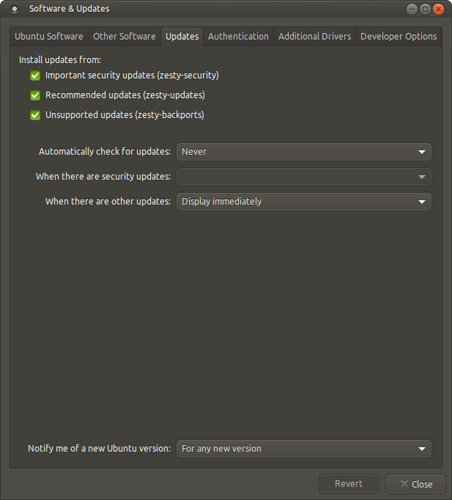
Task: Click the Revert button
Action: tap(349, 484)
